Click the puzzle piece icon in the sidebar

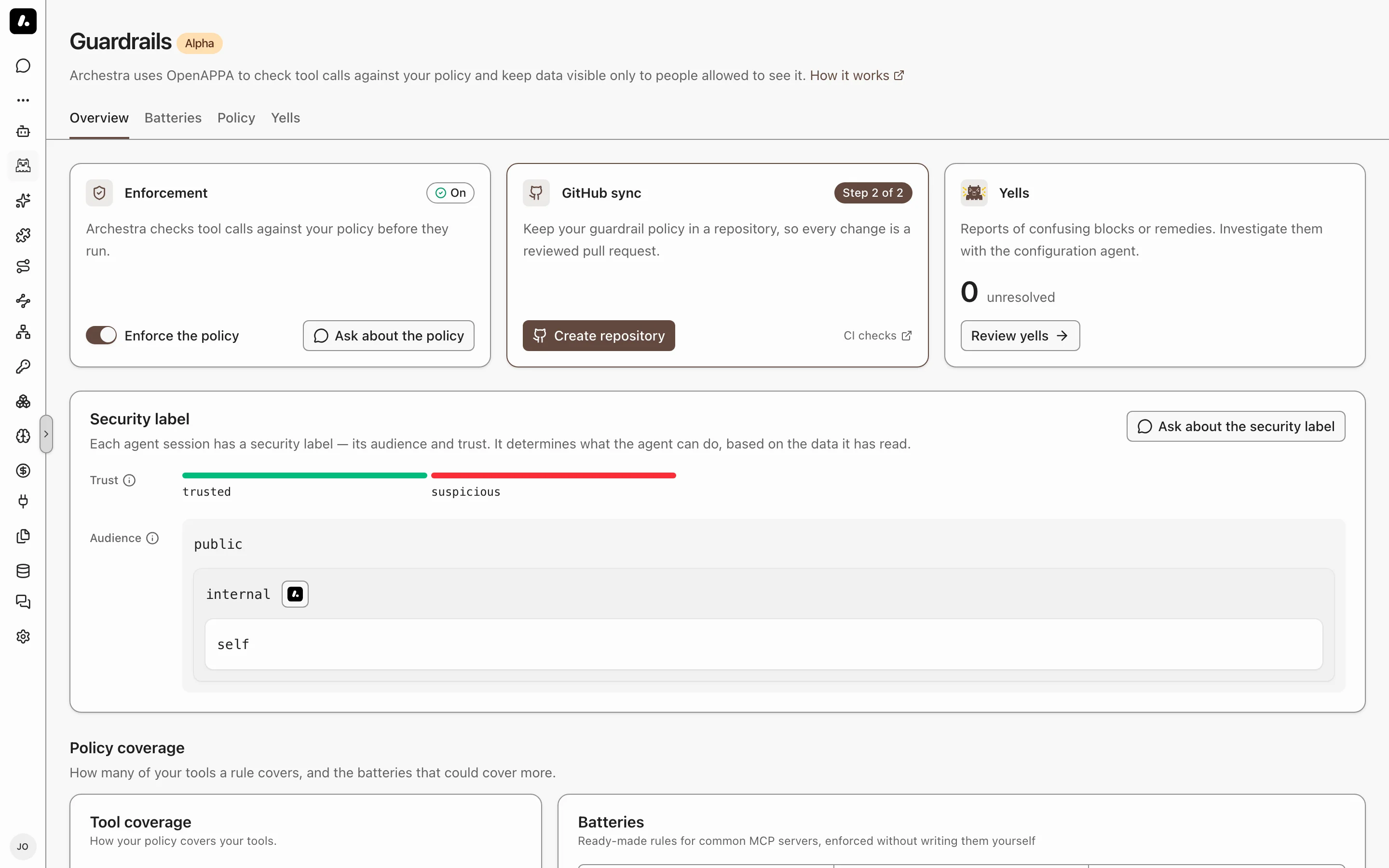pos(23,235)
